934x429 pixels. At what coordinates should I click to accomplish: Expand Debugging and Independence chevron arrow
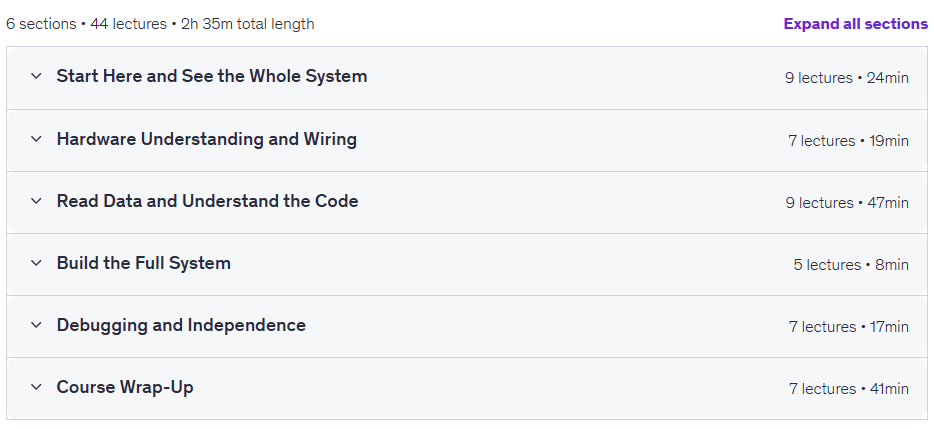tap(36, 325)
